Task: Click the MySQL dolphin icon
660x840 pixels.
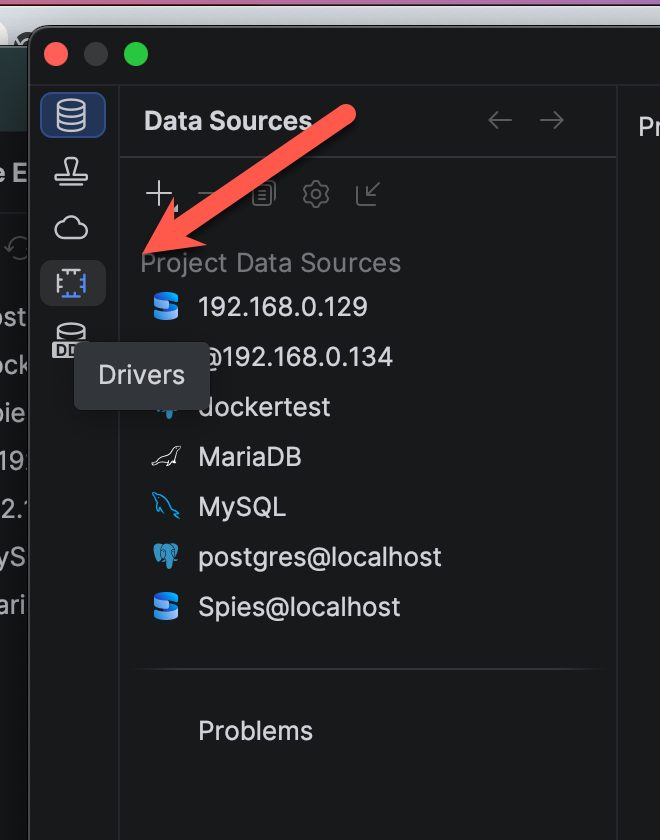Action: pos(166,506)
